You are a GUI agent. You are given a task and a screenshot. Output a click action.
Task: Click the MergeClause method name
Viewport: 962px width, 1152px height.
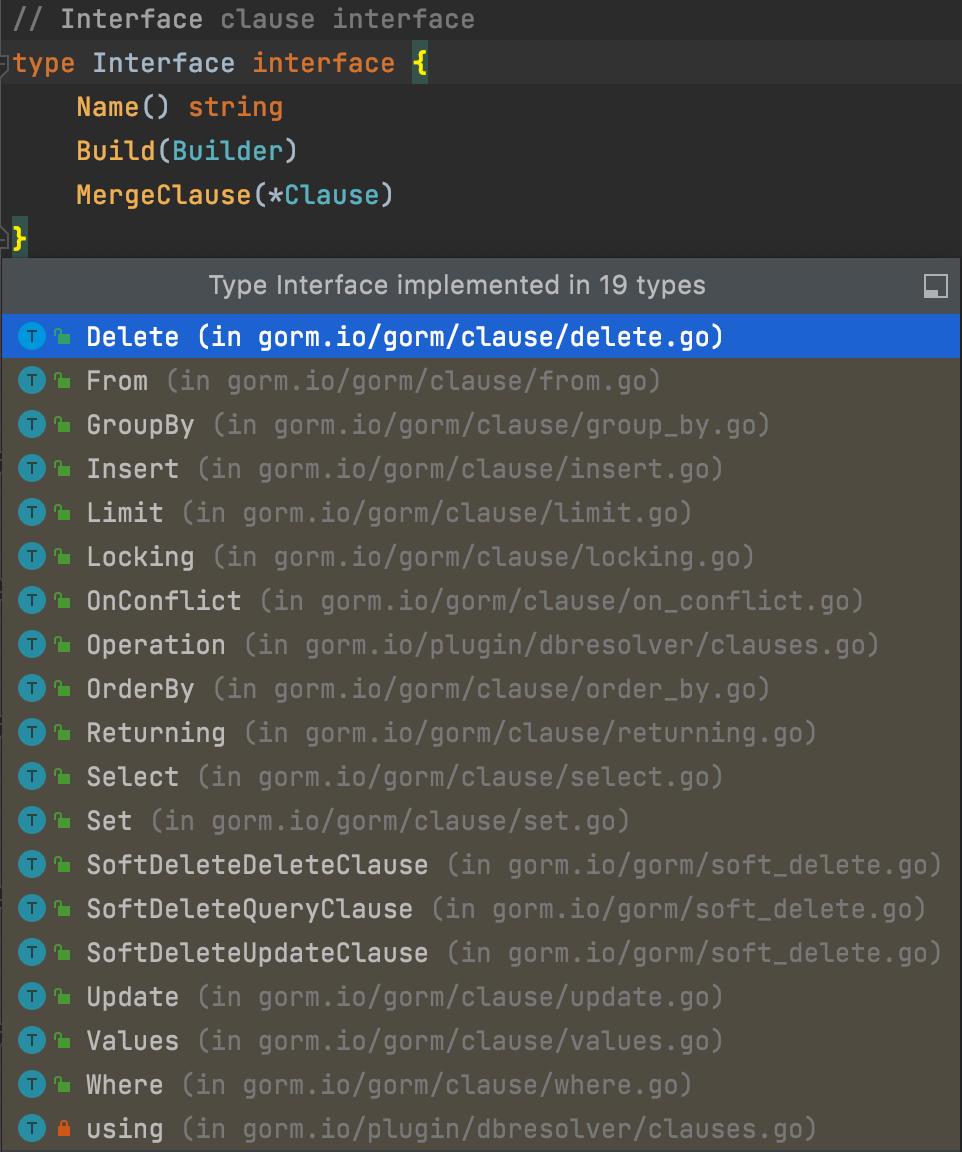click(x=163, y=195)
